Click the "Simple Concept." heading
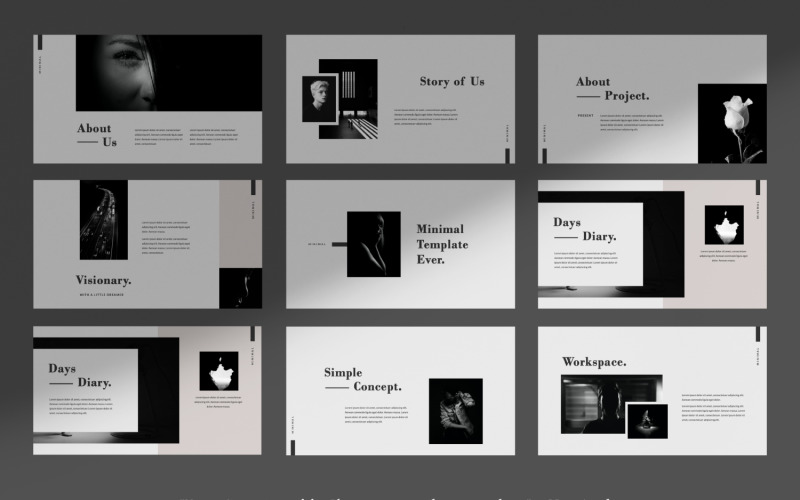The height and width of the screenshot is (500, 800). point(362,380)
